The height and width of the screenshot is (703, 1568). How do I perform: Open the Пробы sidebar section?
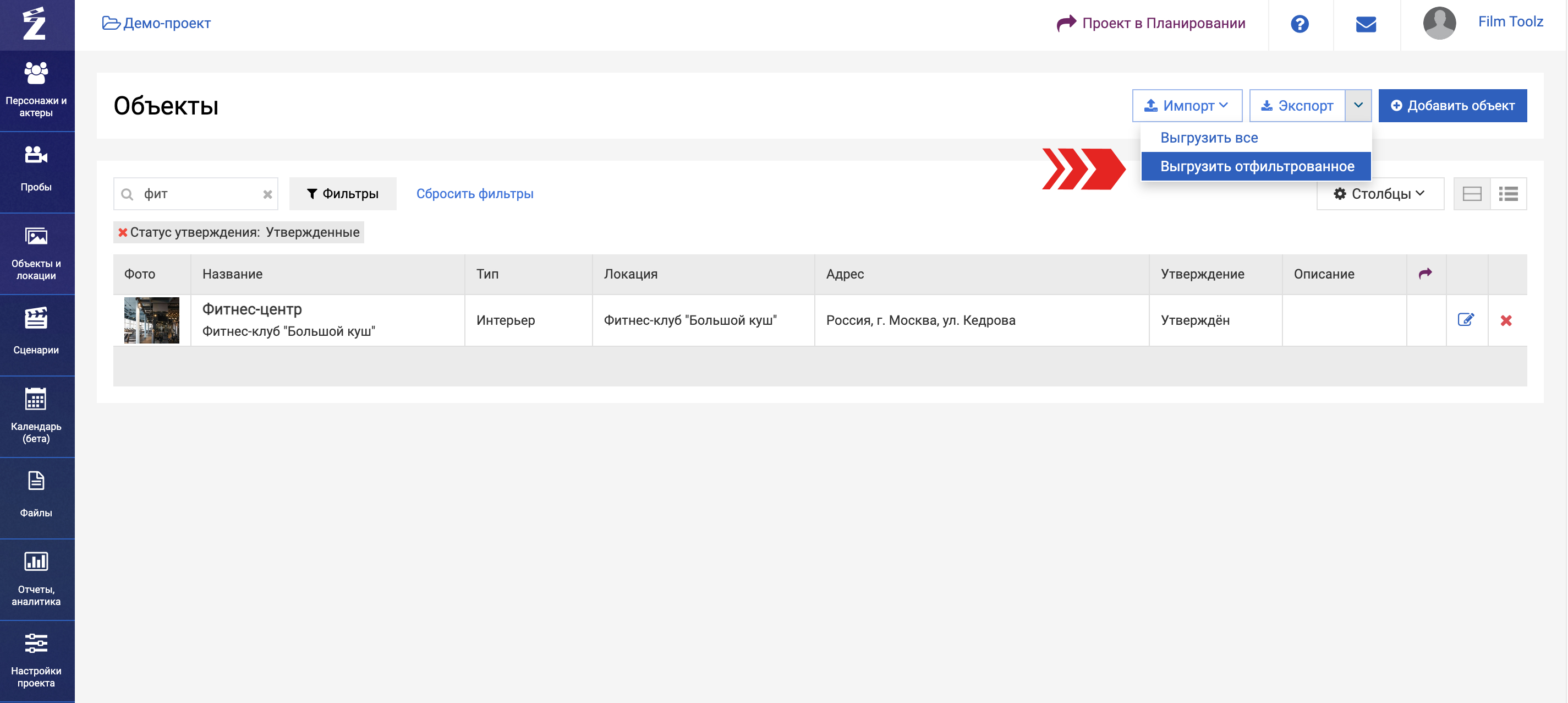pyautogui.click(x=36, y=171)
